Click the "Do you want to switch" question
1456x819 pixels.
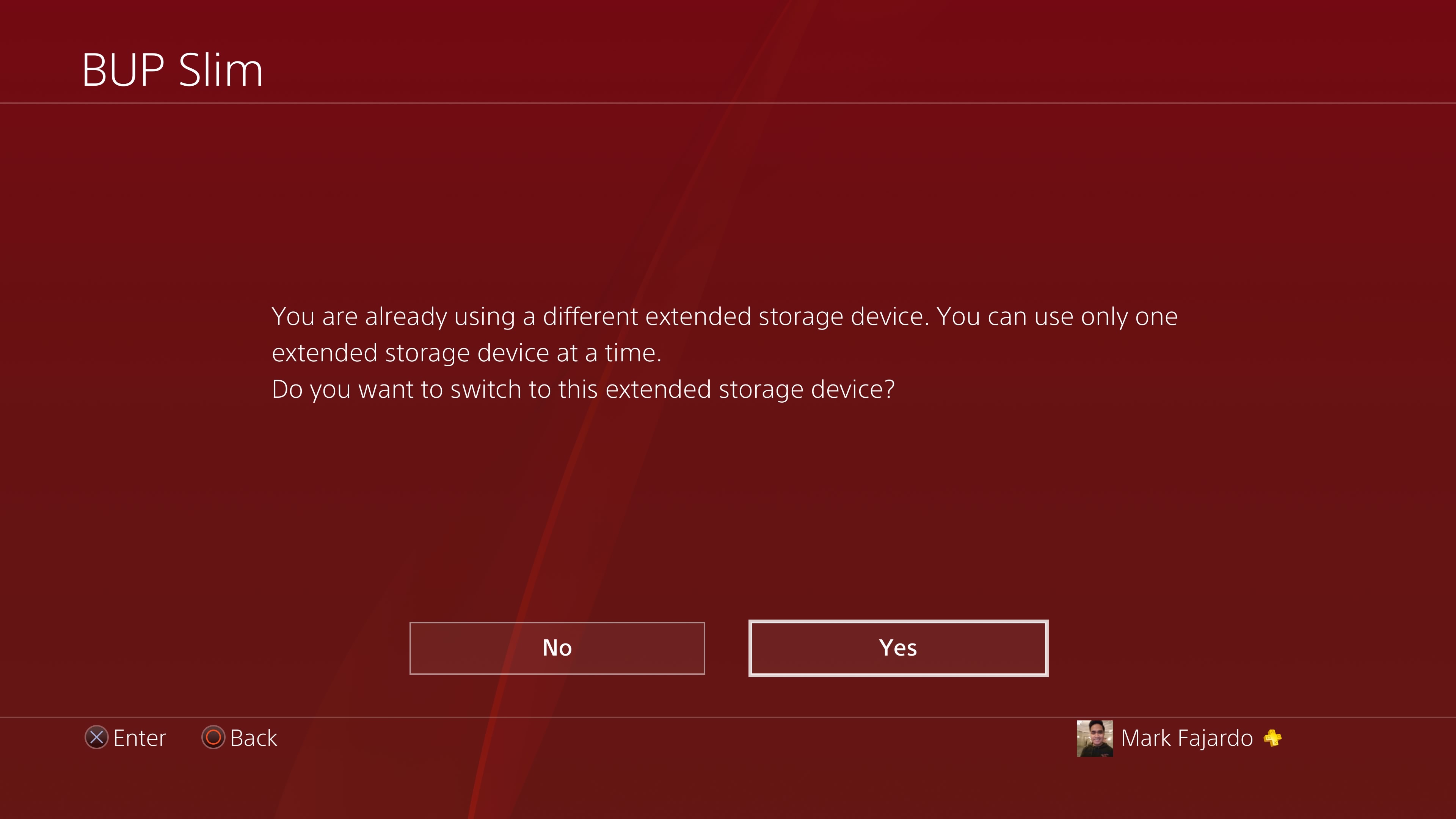[583, 389]
